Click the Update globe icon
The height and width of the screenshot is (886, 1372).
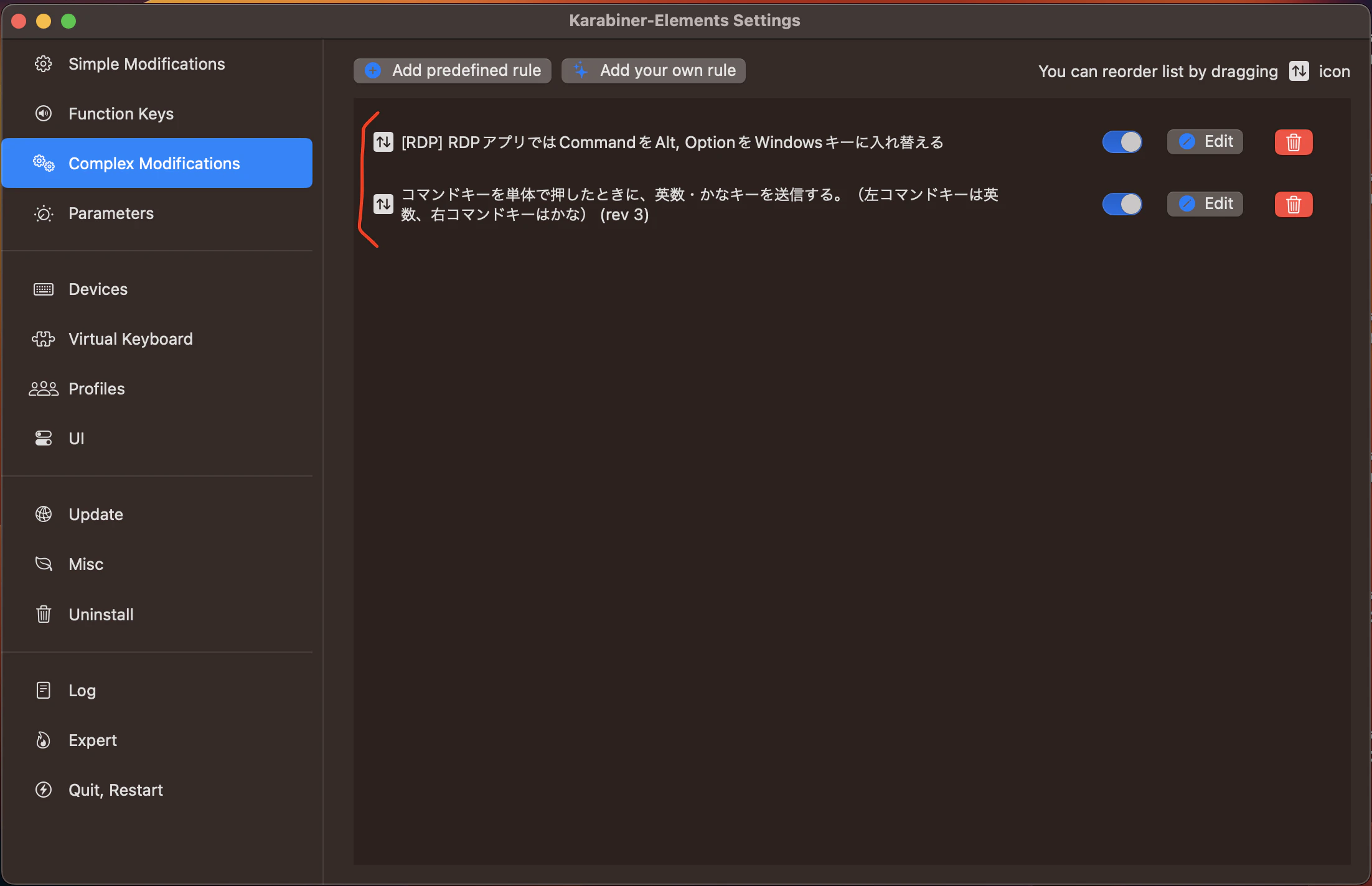point(43,514)
